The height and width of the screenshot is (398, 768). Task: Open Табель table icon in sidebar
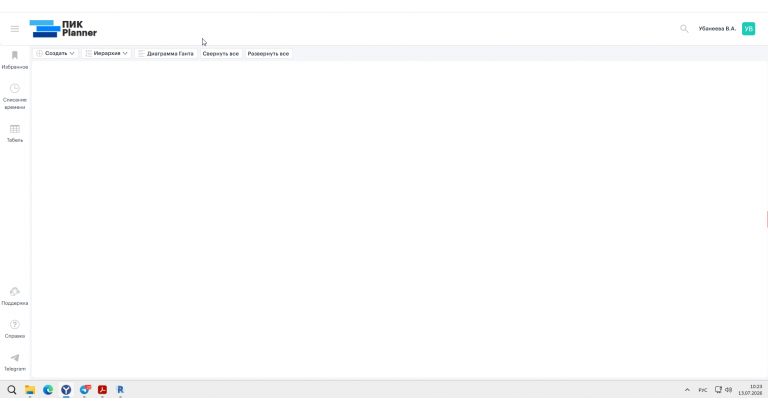[x=15, y=134]
